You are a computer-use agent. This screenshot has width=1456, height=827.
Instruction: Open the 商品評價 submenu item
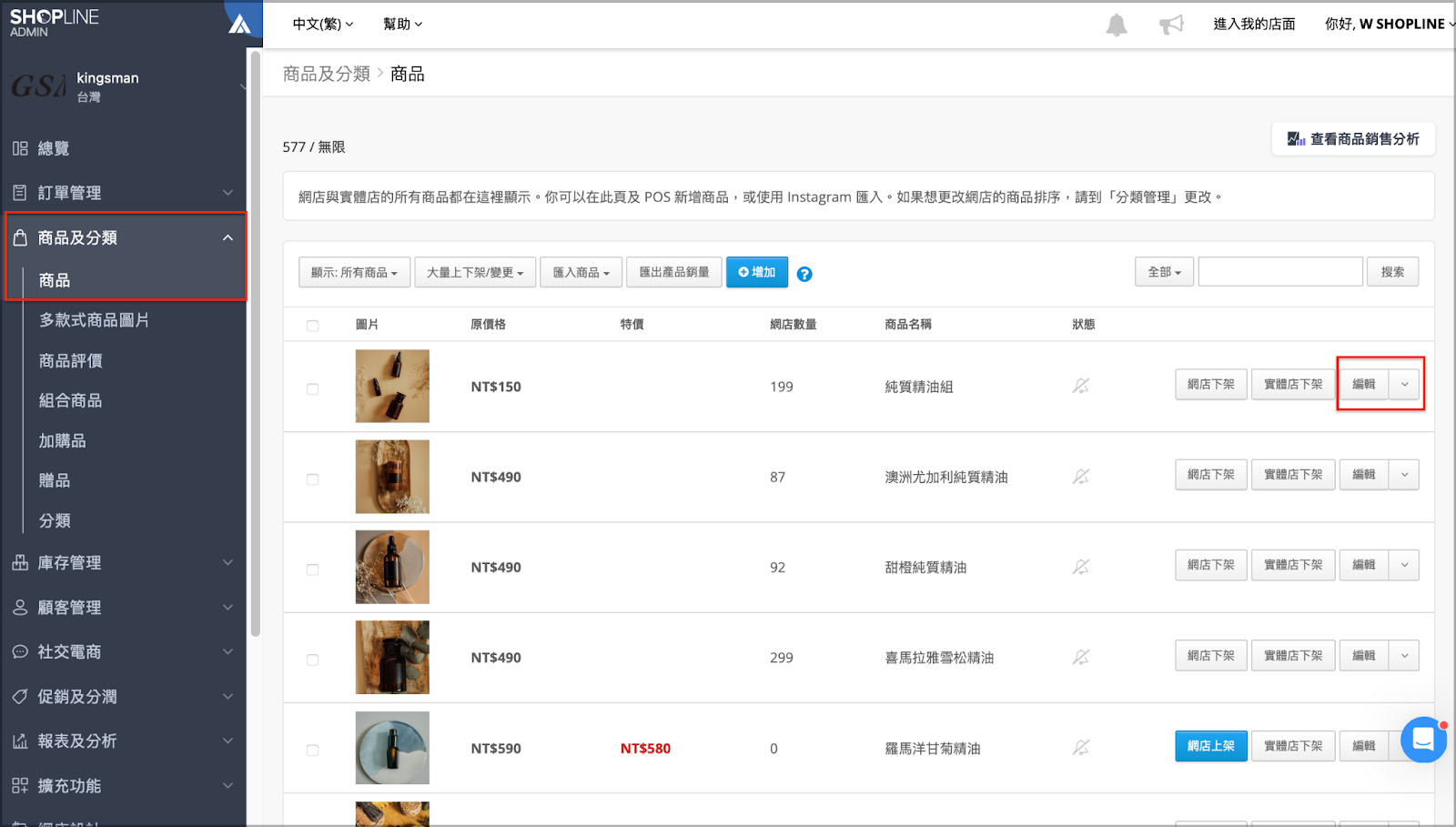71,360
